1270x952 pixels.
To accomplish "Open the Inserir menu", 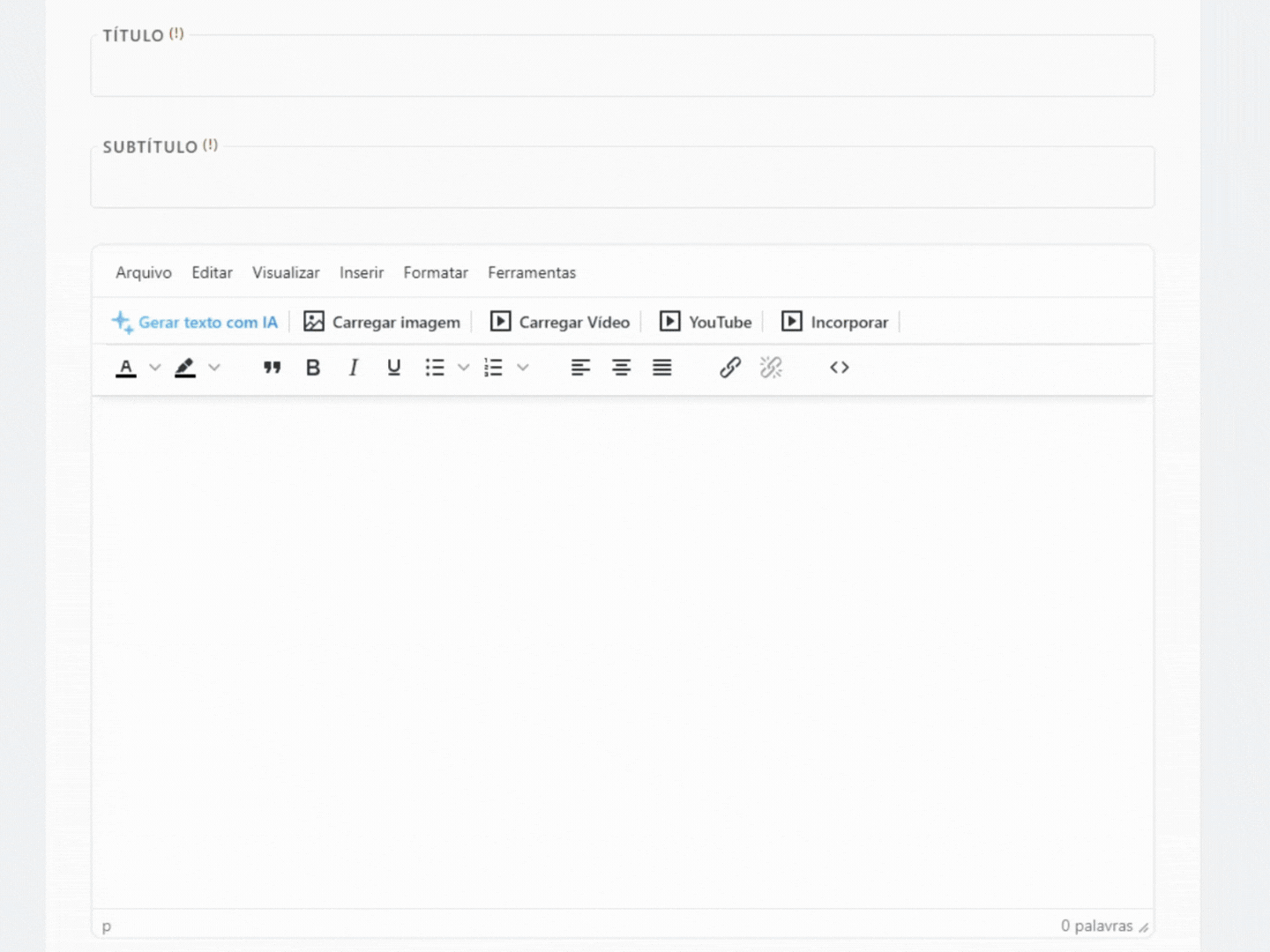I will (362, 272).
